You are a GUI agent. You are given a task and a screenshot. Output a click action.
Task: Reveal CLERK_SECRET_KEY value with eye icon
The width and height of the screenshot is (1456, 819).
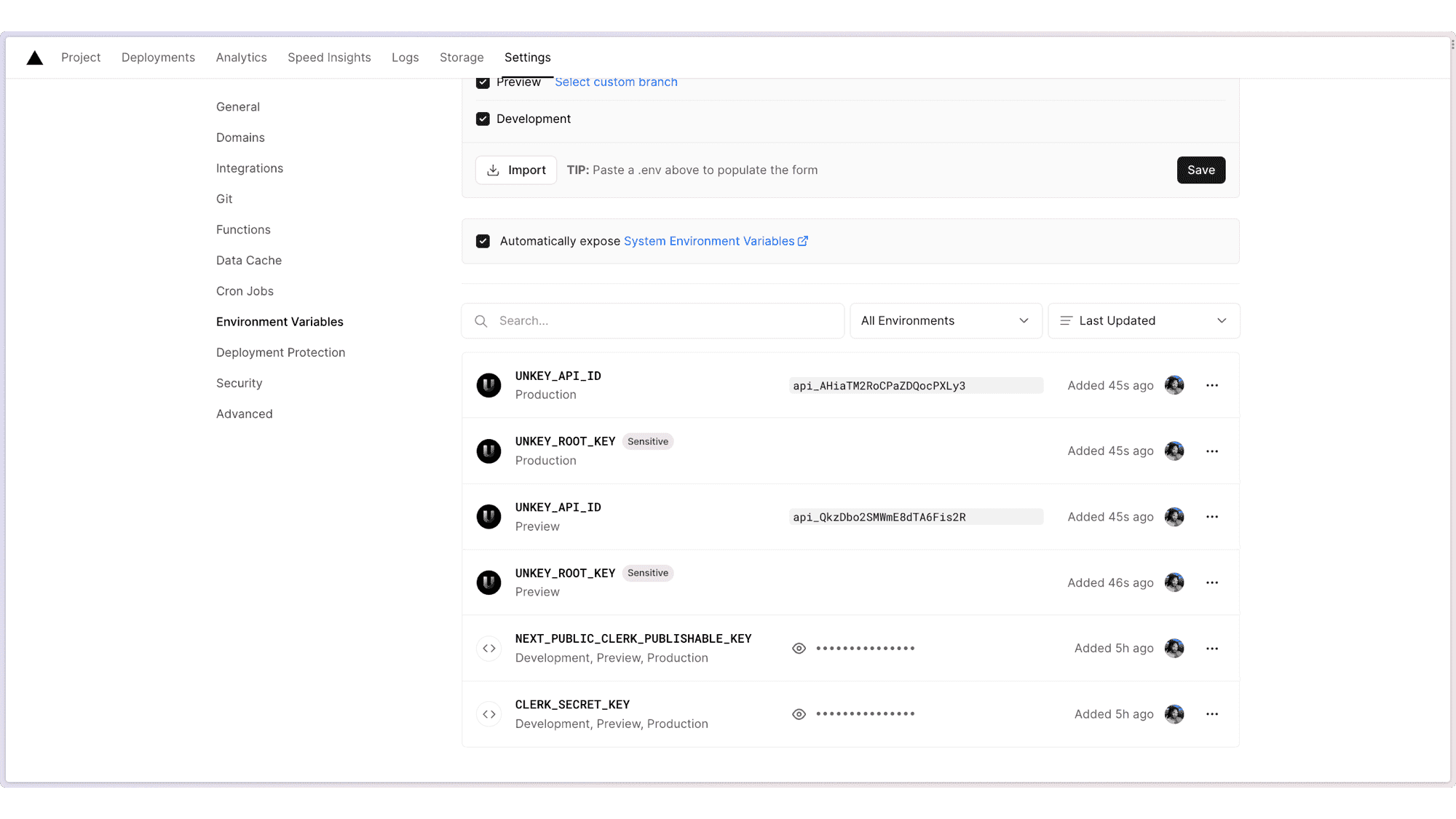pyautogui.click(x=799, y=714)
